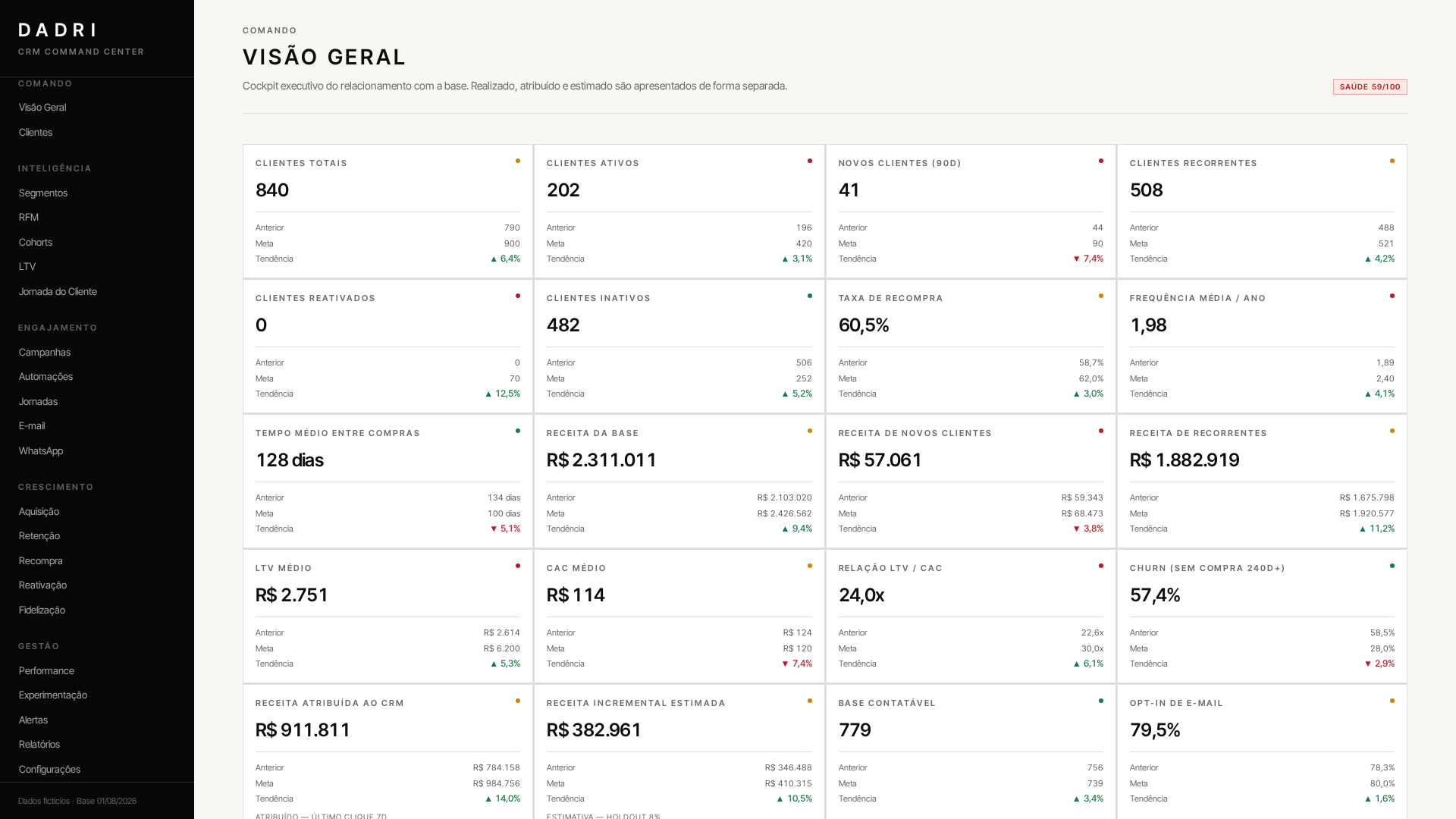Open Relatórios page

[39, 745]
